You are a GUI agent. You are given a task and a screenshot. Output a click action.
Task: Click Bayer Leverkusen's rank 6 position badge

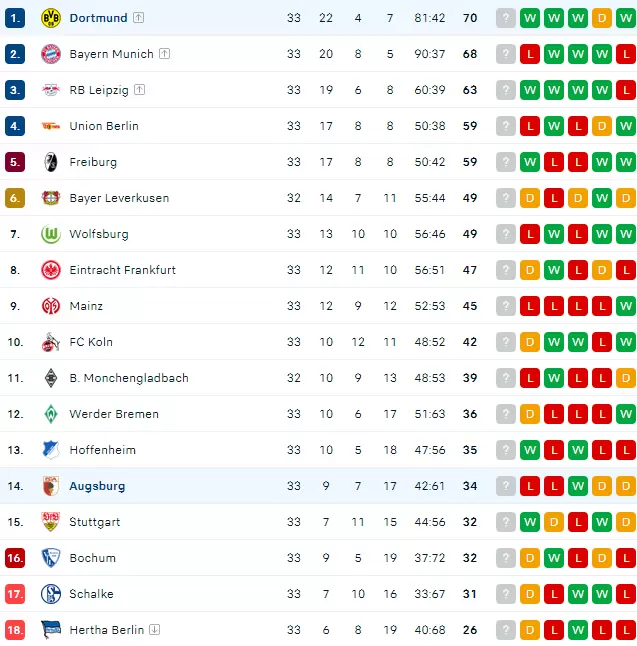(15, 198)
